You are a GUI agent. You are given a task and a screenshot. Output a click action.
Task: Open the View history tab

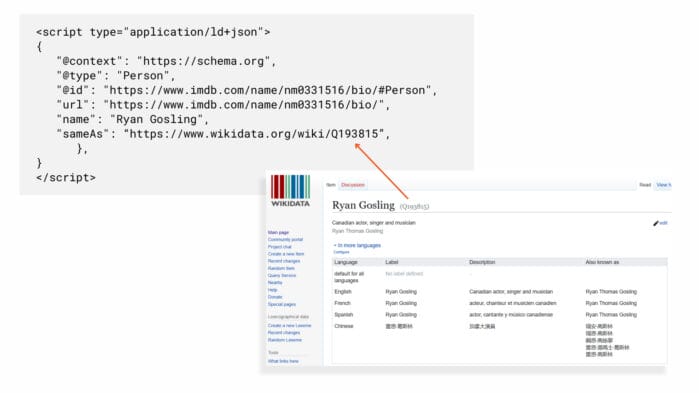663,185
